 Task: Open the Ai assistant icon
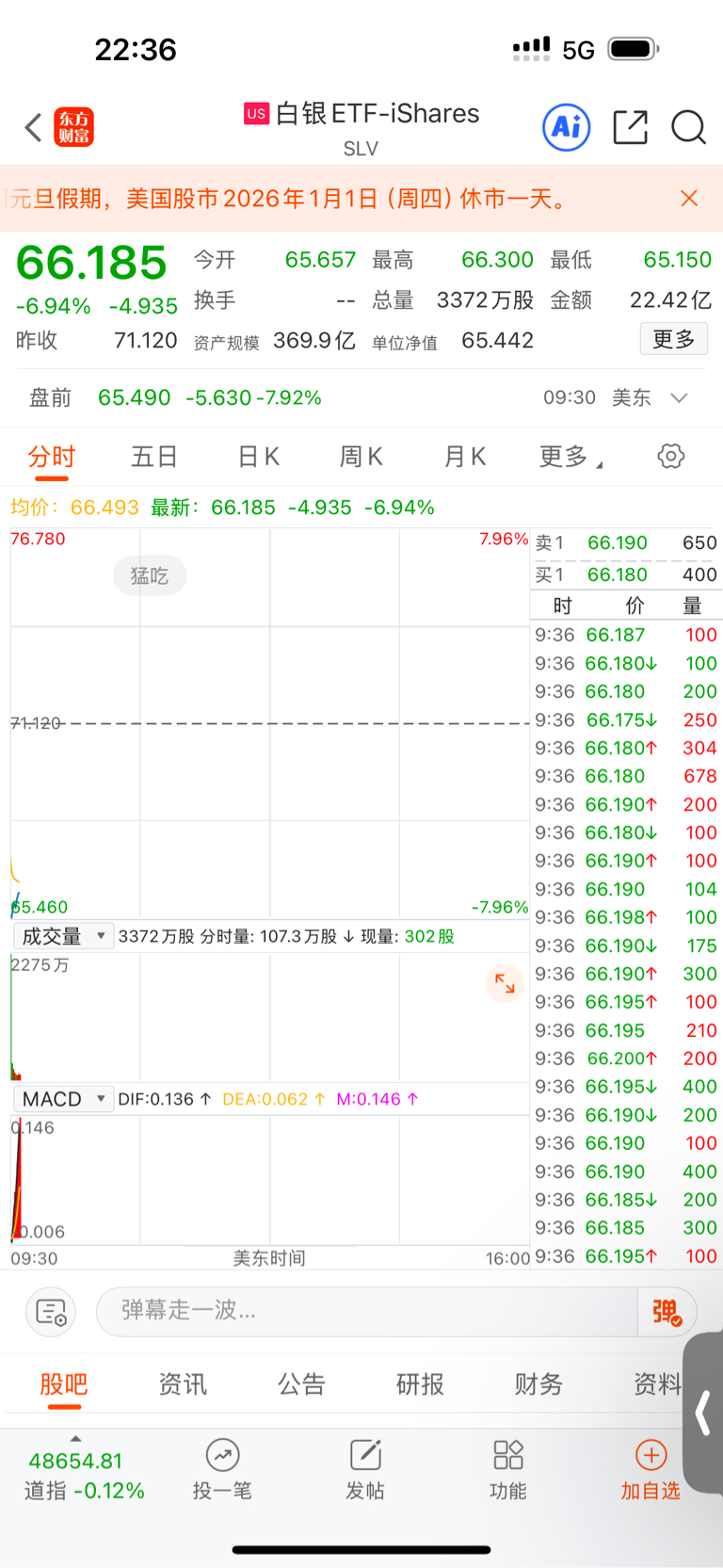tap(567, 127)
